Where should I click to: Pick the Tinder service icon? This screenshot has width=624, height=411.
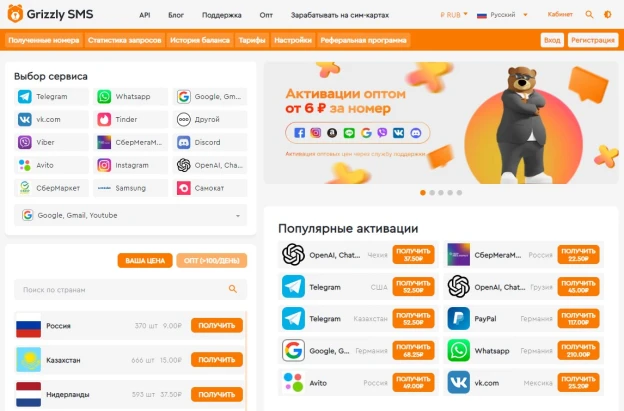[x=104, y=119]
